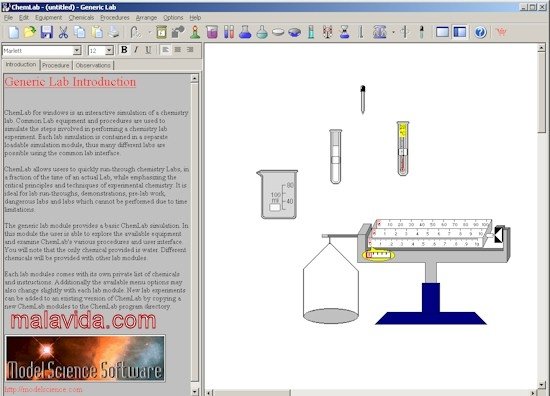
Task: Add test tubes from toolbar
Action: tap(229, 32)
